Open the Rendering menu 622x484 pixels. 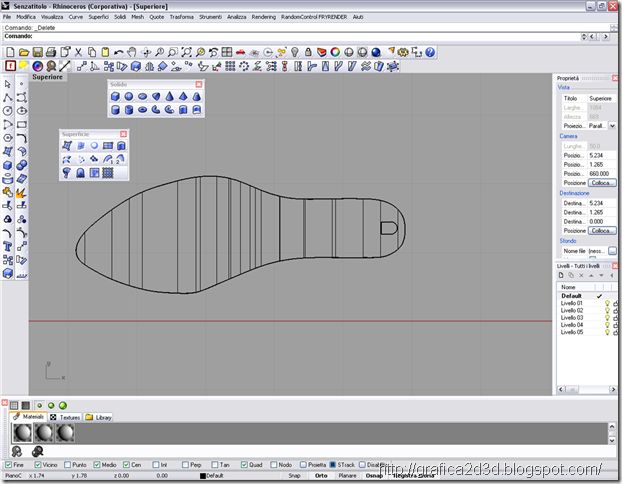click(264, 17)
